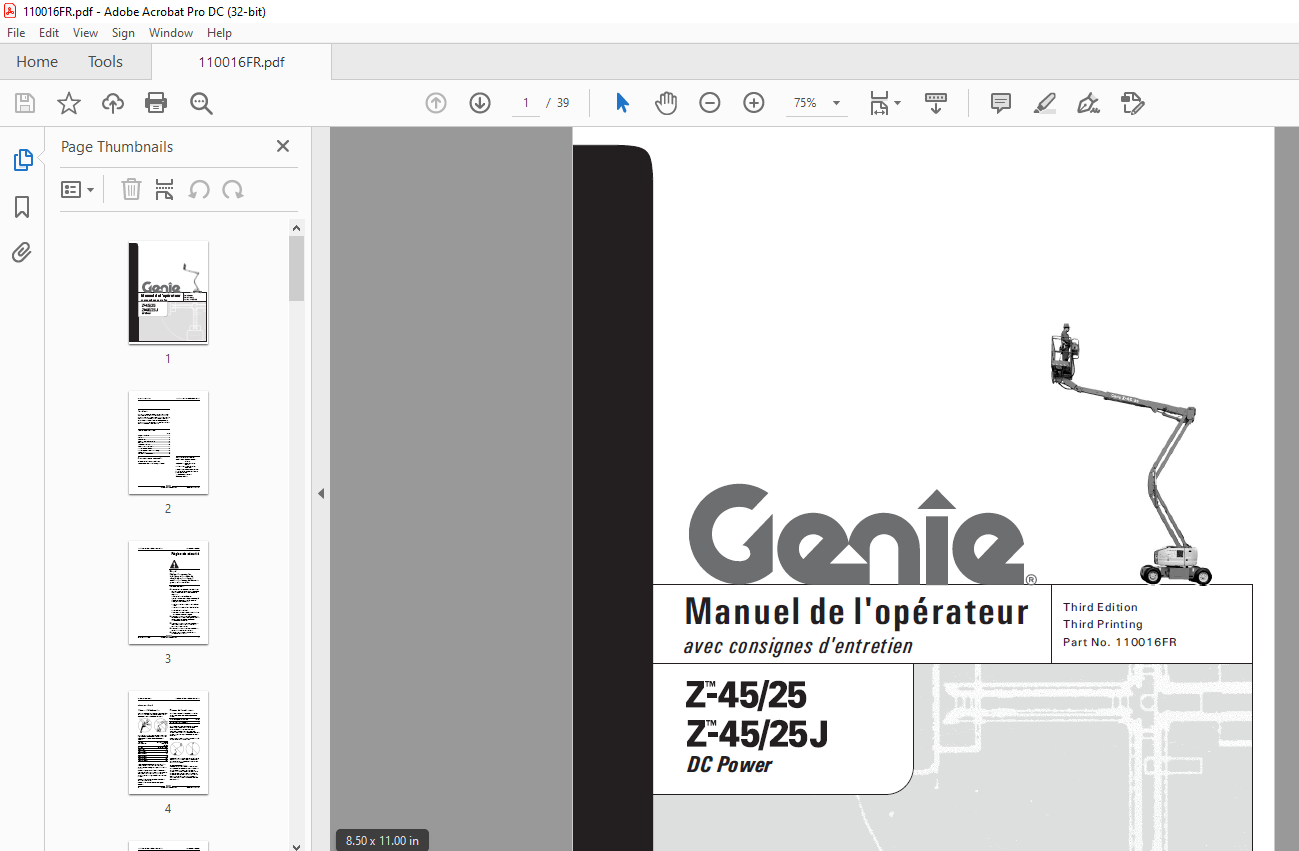This screenshot has height=851, width=1299.
Task: Switch to the Tools tab
Action: [x=105, y=62]
